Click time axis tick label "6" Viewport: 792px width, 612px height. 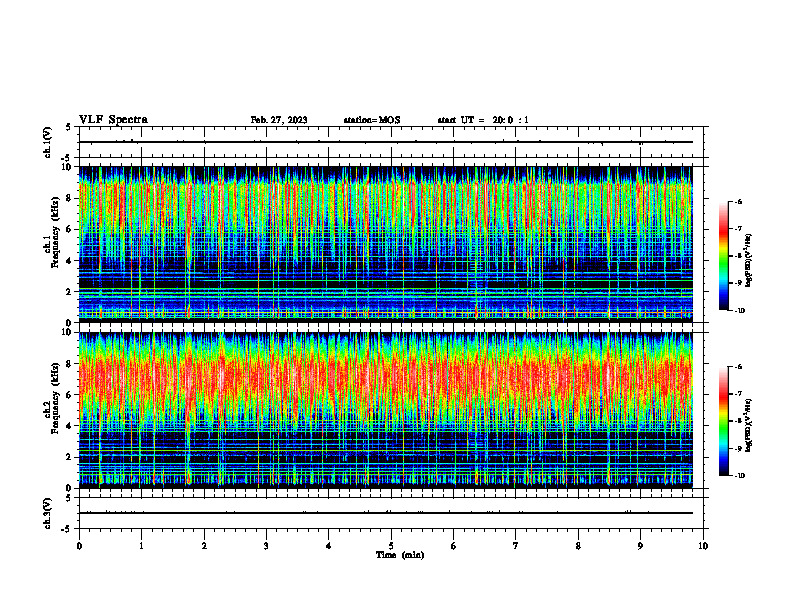454,546
